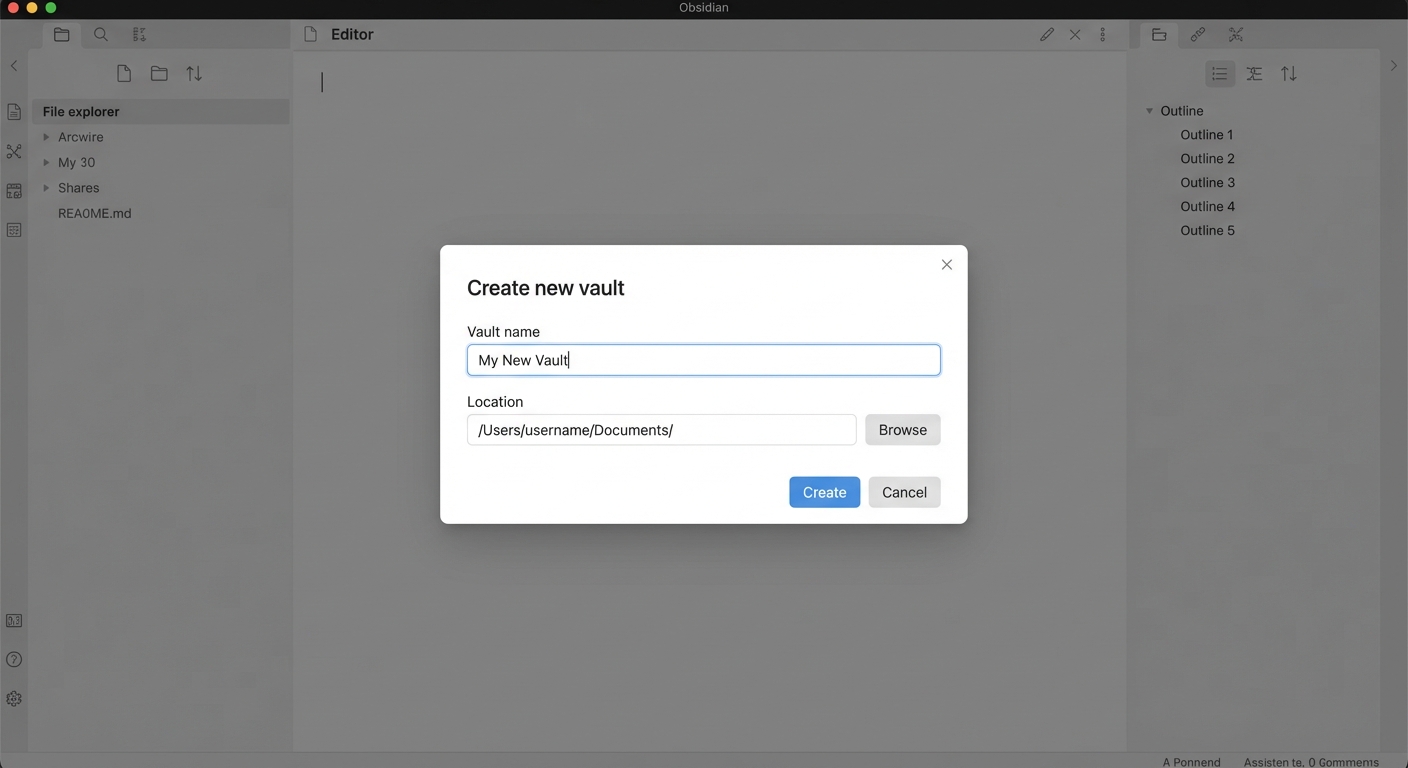This screenshot has width=1408, height=768.
Task: Select the Backlinks tab icon in right sidebar
Action: [1198, 34]
